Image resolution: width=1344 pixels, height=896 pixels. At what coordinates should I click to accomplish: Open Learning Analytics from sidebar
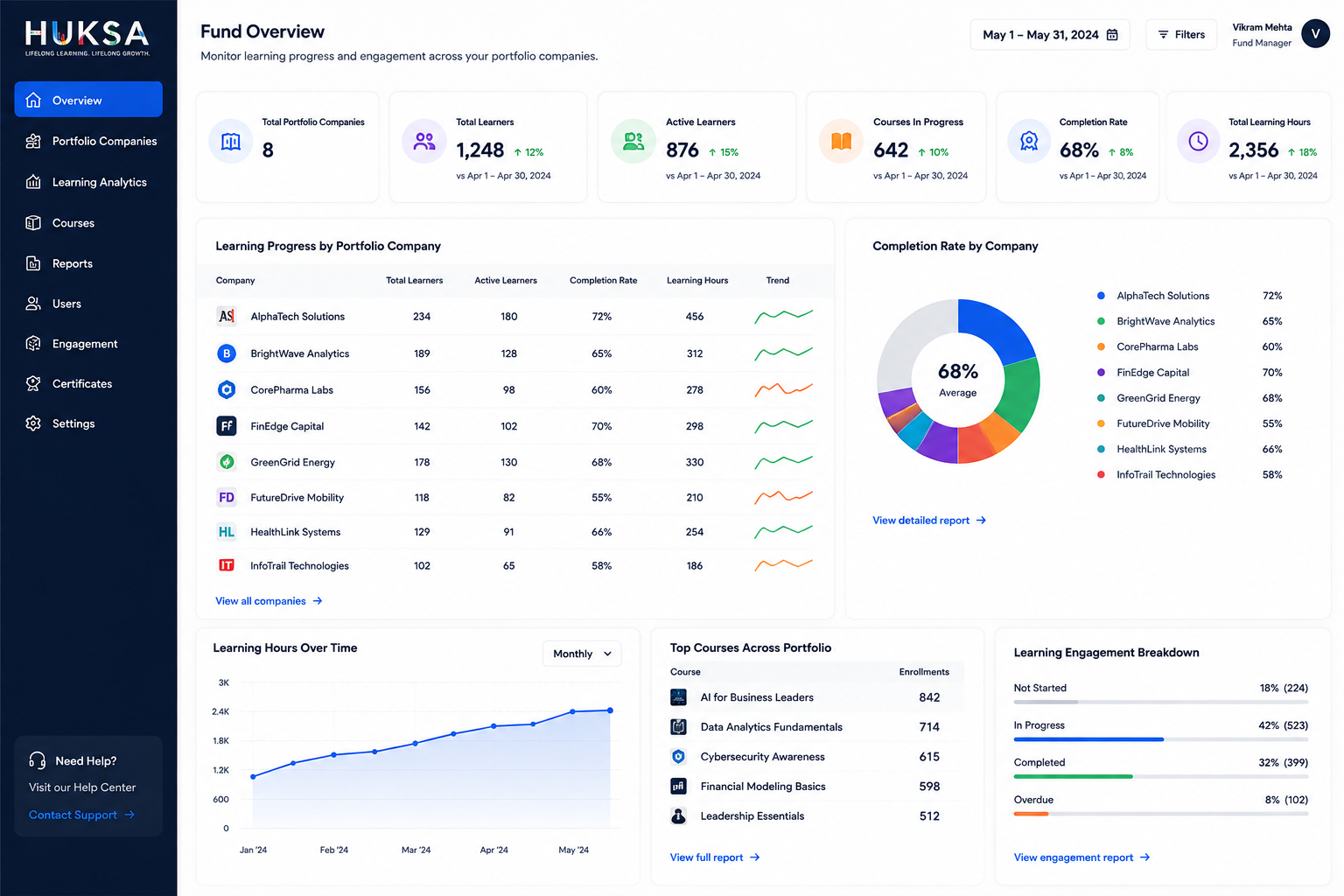(88, 182)
